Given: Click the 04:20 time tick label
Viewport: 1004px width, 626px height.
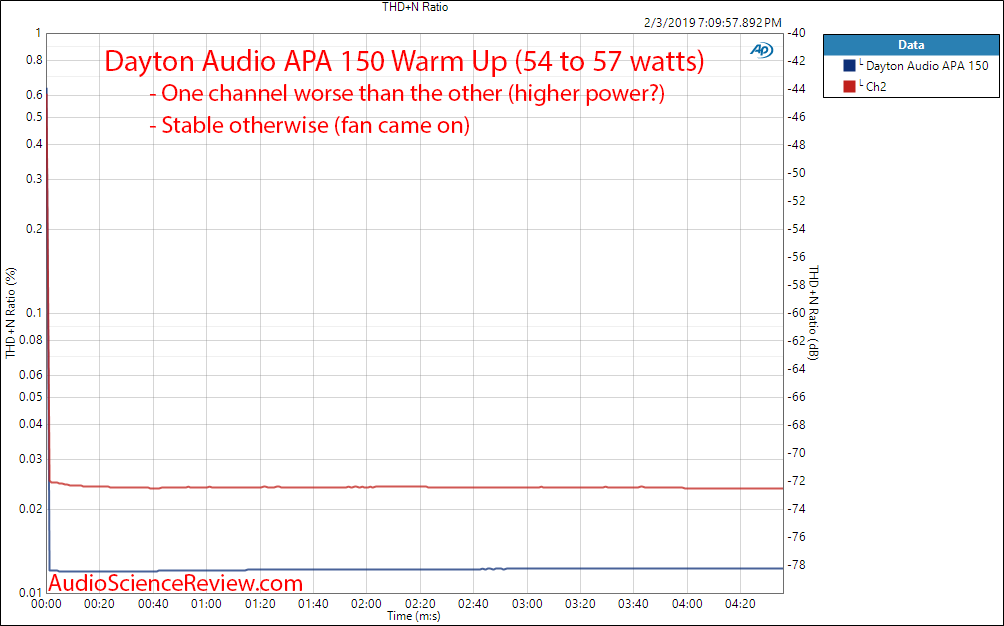Looking at the screenshot, I should coord(740,604).
